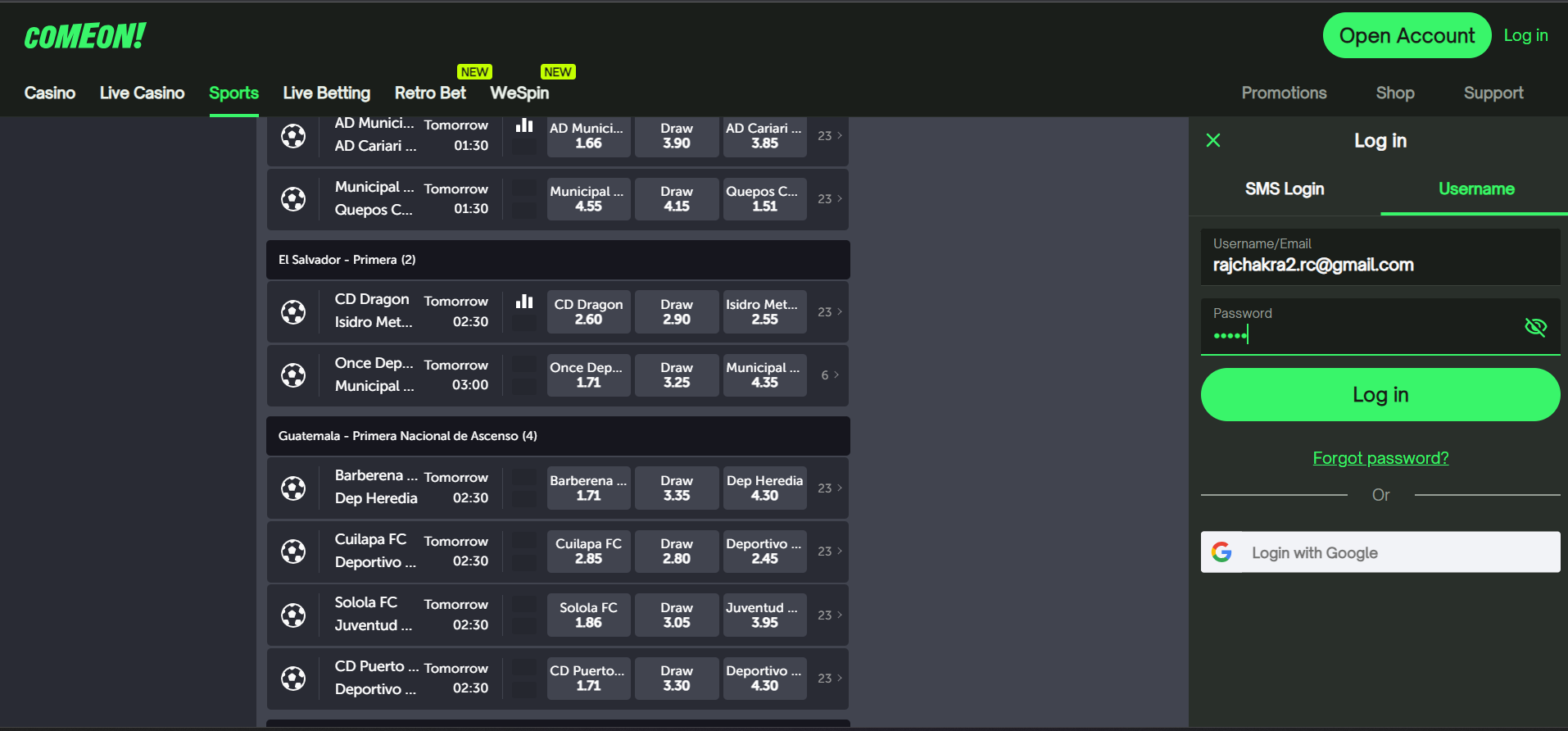
Task: Bet on Cuilapa FC at 2.85
Action: point(588,551)
